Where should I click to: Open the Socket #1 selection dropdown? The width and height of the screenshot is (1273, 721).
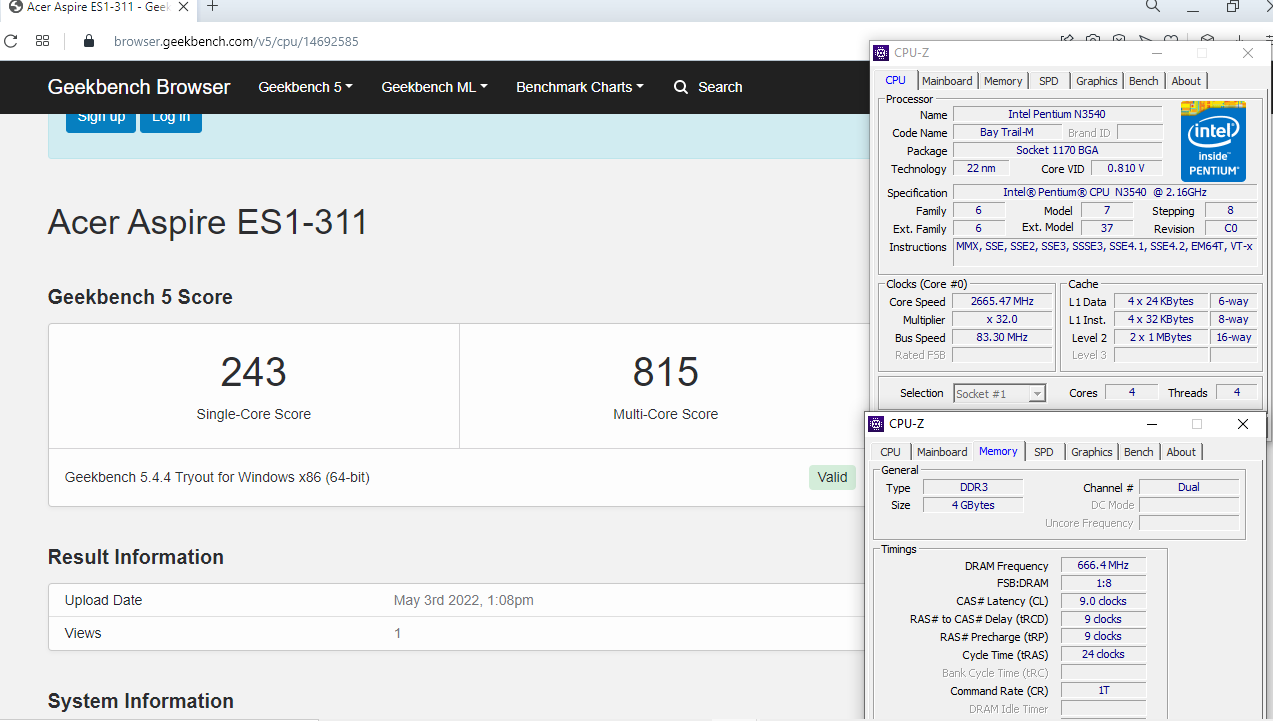(1000, 393)
